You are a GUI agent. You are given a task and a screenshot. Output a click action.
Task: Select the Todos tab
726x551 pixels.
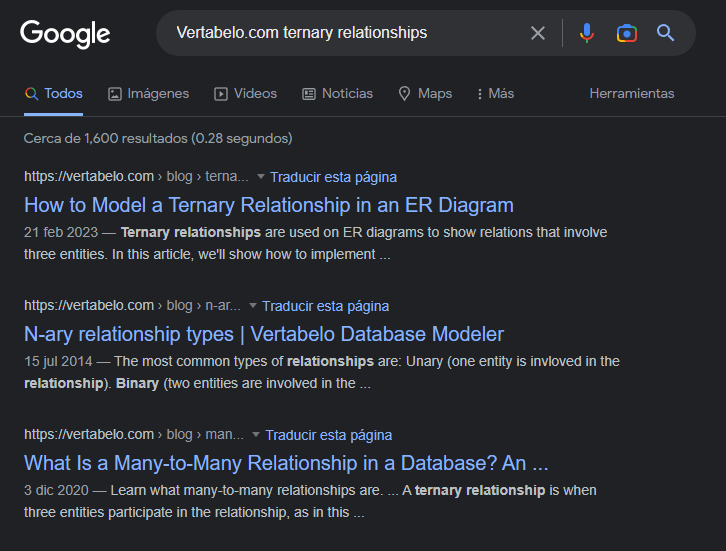coord(53,94)
